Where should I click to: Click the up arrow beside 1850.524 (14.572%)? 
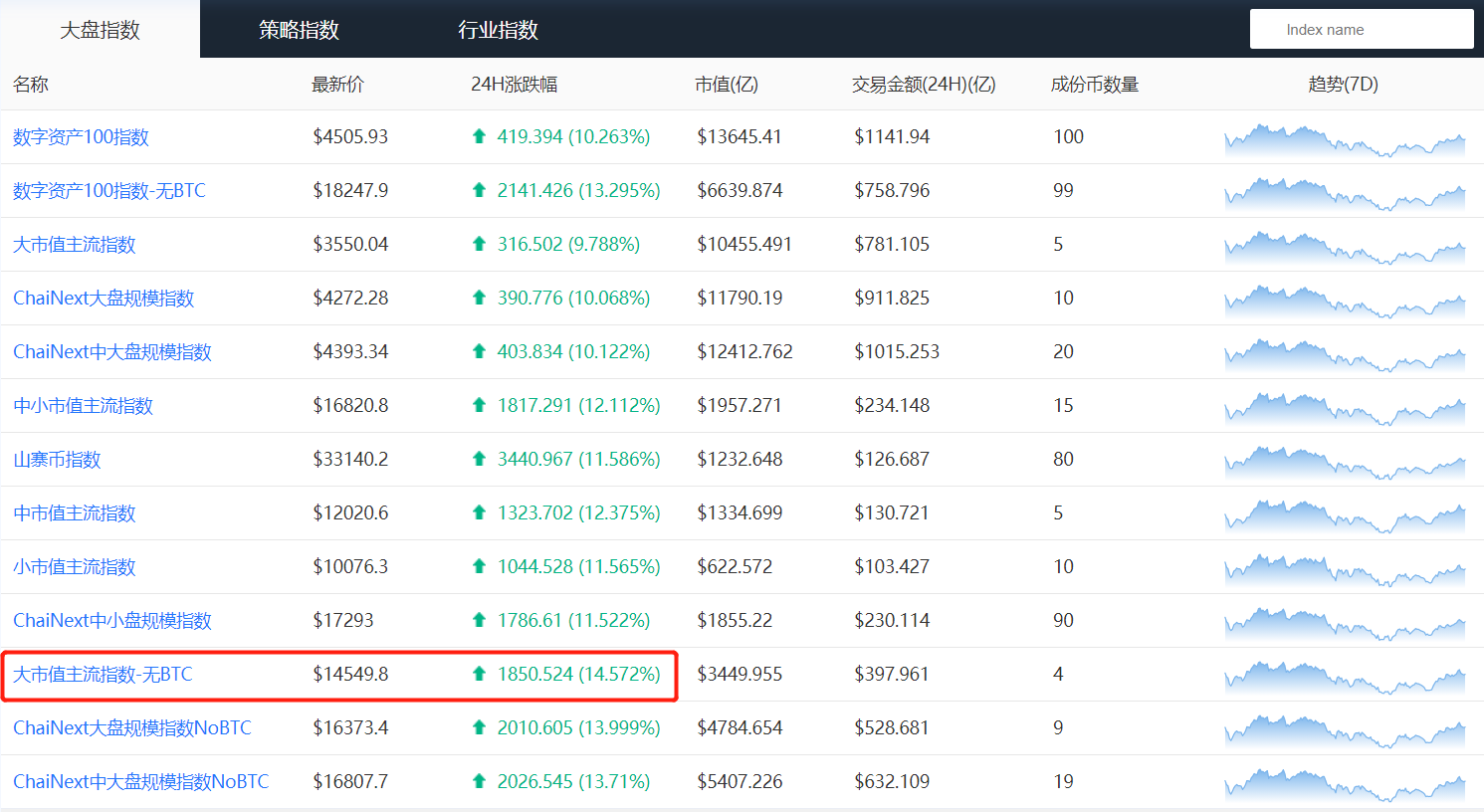pyautogui.click(x=479, y=674)
